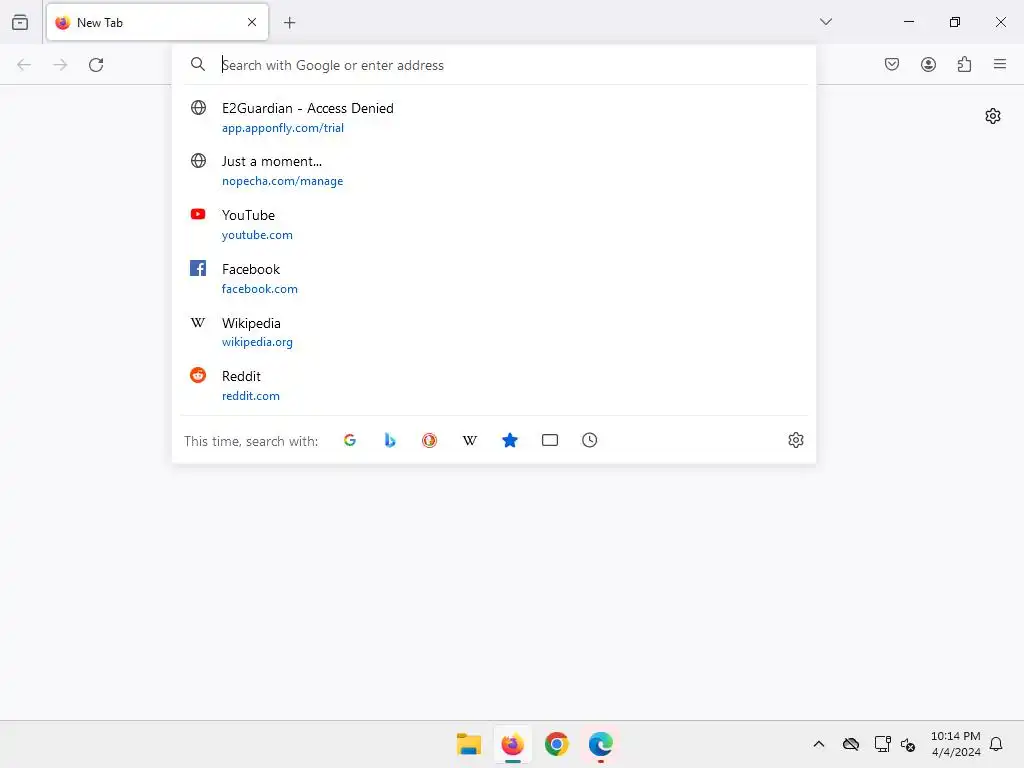The width and height of the screenshot is (1024, 768).
Task: Open the Just a moment... suggestion
Action: pos(494,170)
